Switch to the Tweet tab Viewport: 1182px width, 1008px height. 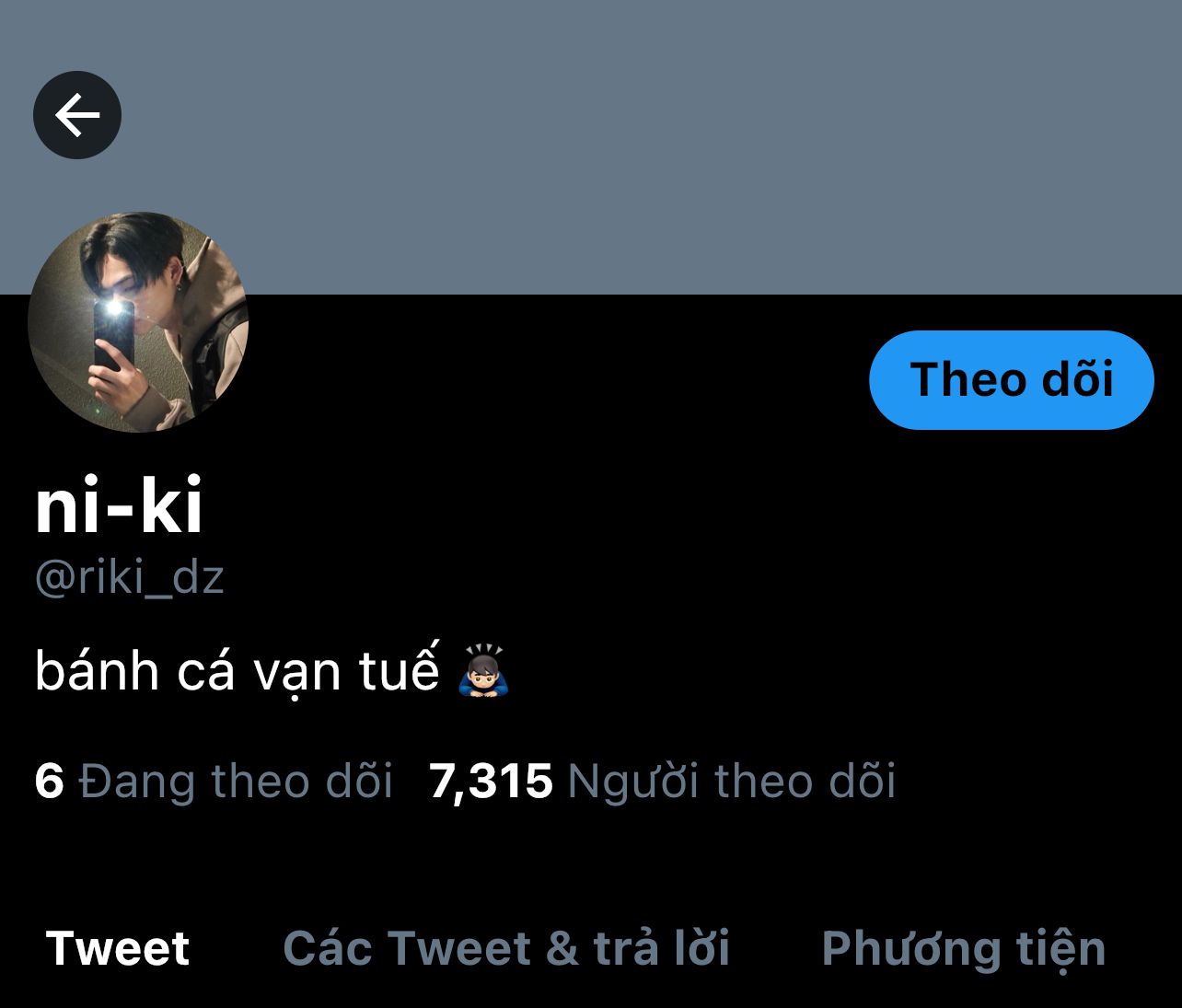tap(117, 948)
